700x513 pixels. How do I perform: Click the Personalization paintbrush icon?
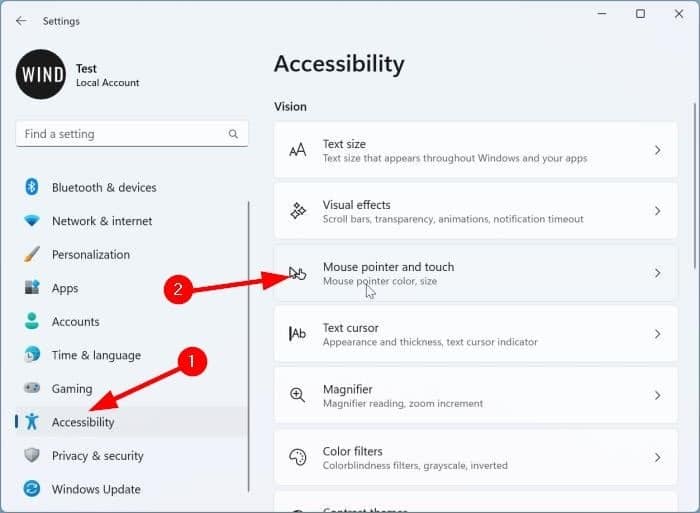(32, 254)
